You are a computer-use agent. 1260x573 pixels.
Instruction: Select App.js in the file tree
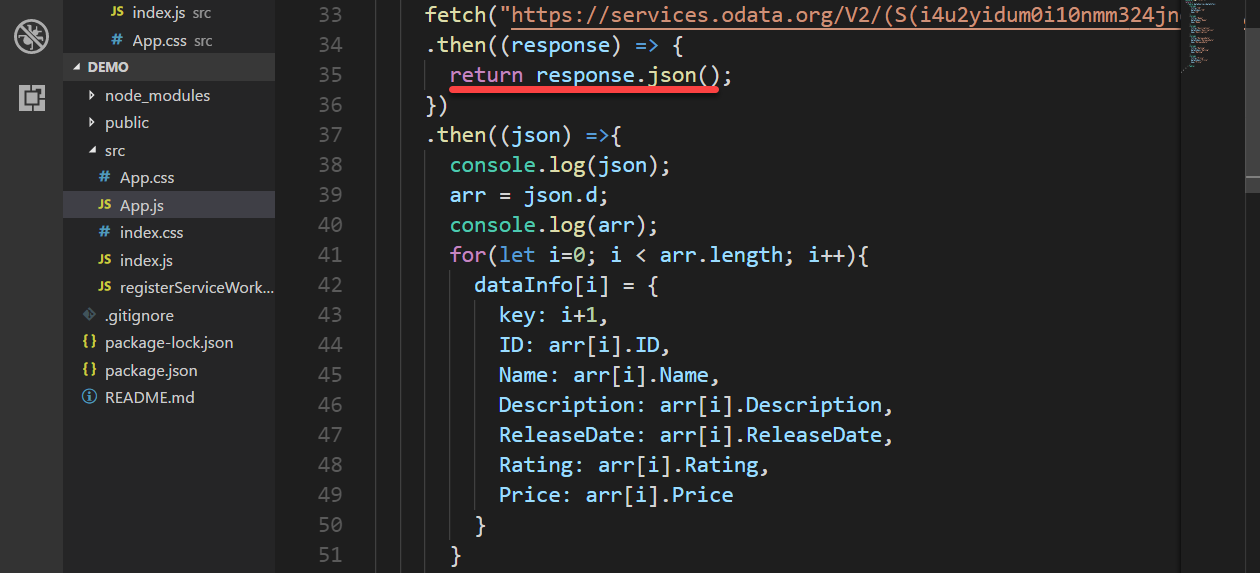click(x=141, y=205)
